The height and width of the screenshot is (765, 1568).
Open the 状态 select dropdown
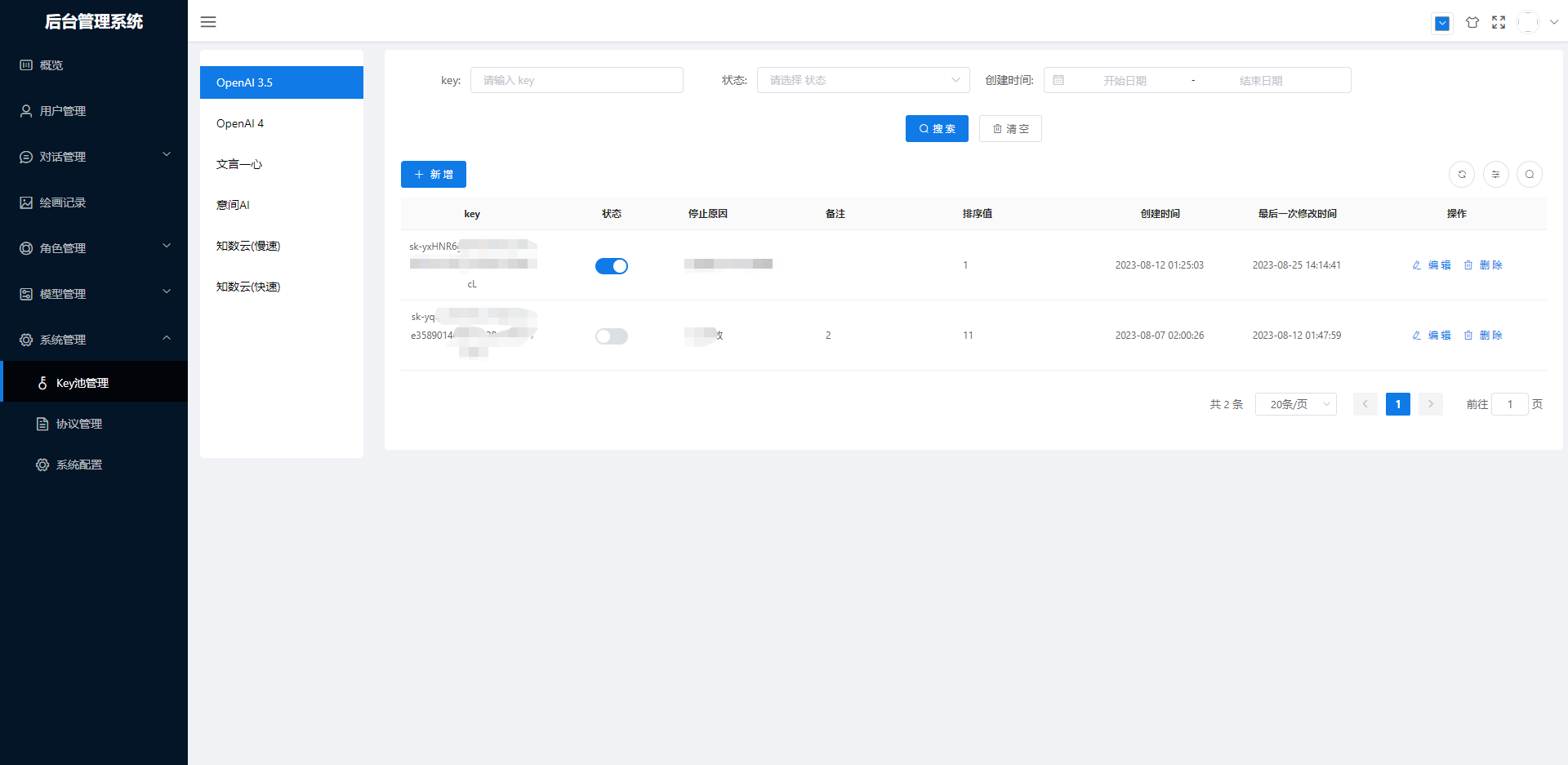point(862,80)
